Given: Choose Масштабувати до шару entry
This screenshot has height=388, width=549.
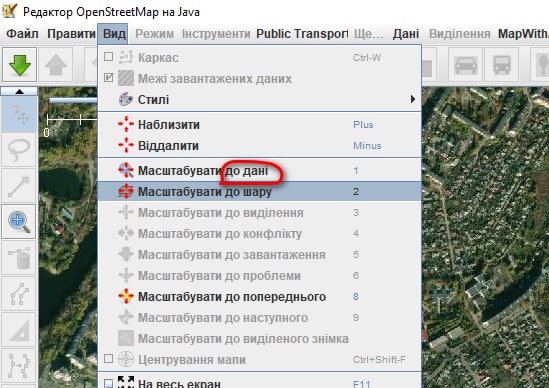Looking at the screenshot, I should (259, 192).
